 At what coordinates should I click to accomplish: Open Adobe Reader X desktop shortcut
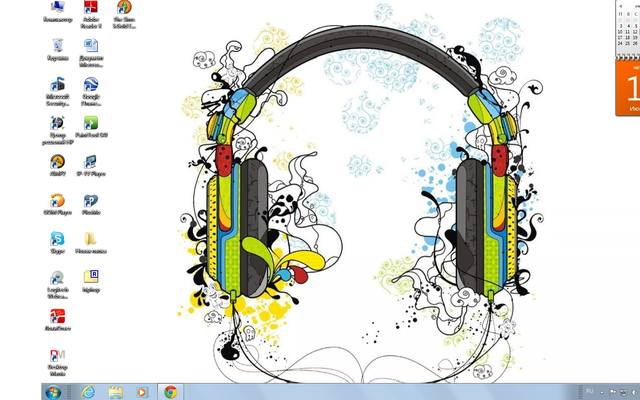pos(91,9)
